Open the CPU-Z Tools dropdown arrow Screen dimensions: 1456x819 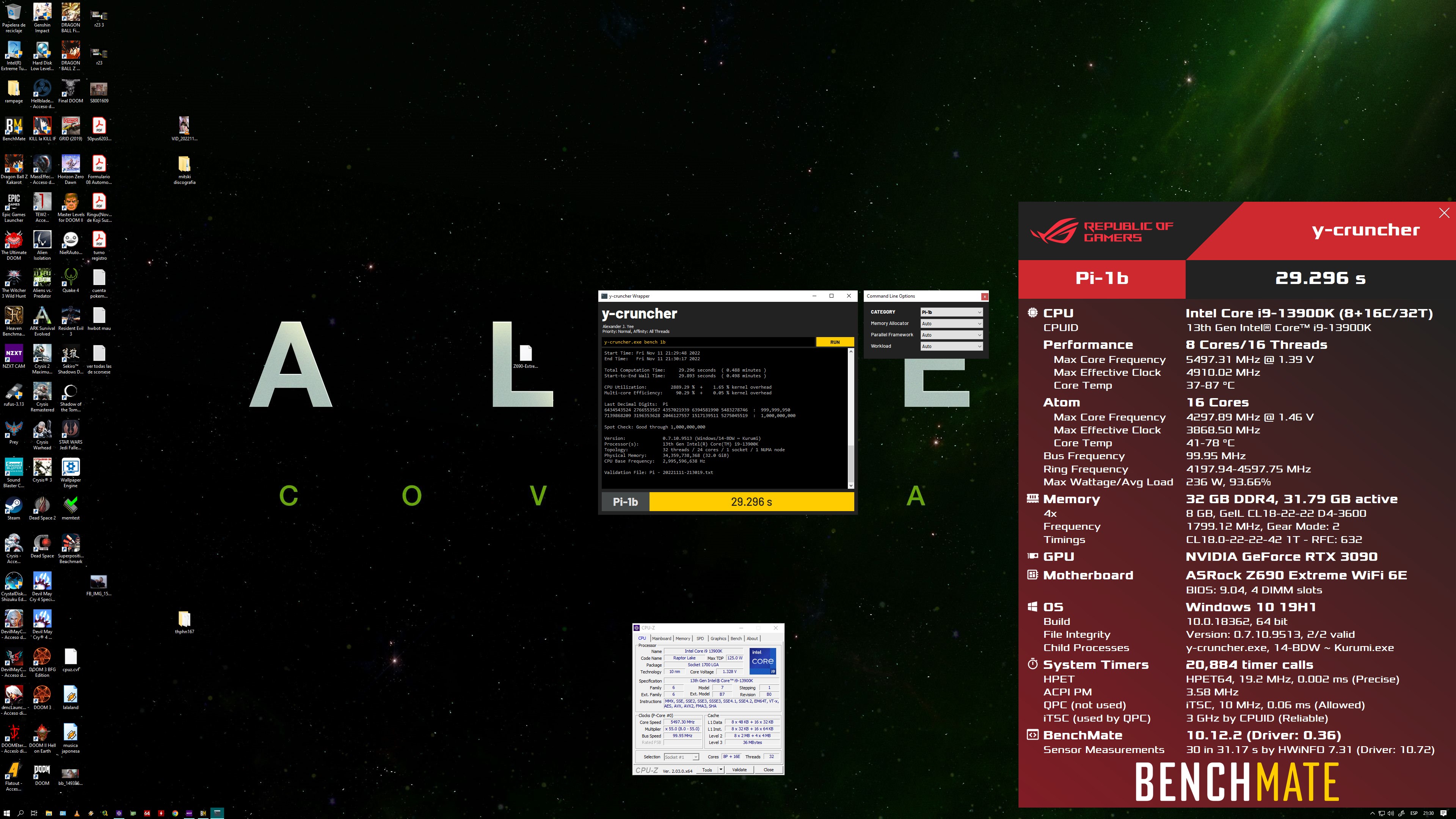click(x=721, y=769)
